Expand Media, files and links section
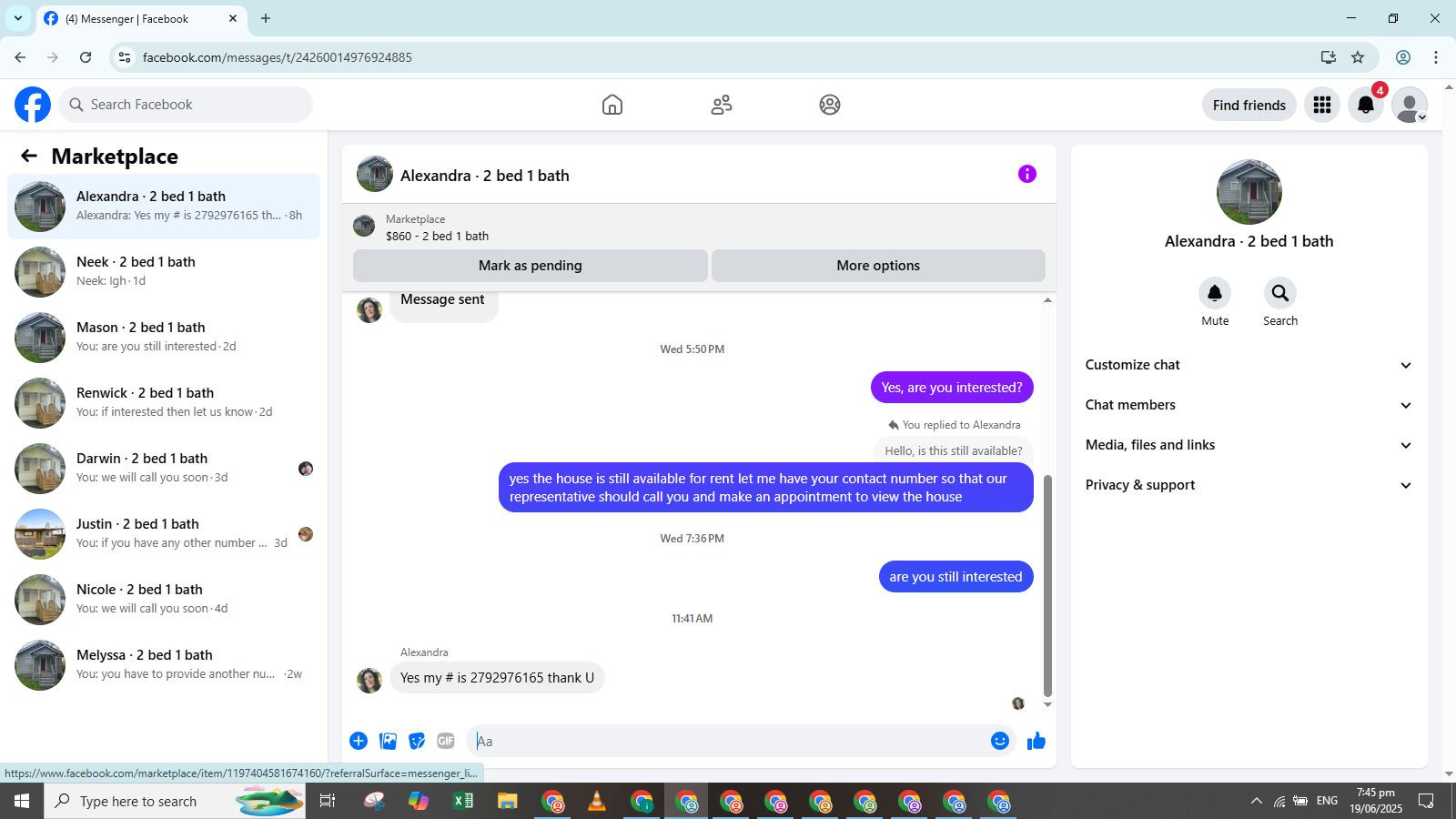Screen dimensions: 1456x819 click(x=1249, y=445)
